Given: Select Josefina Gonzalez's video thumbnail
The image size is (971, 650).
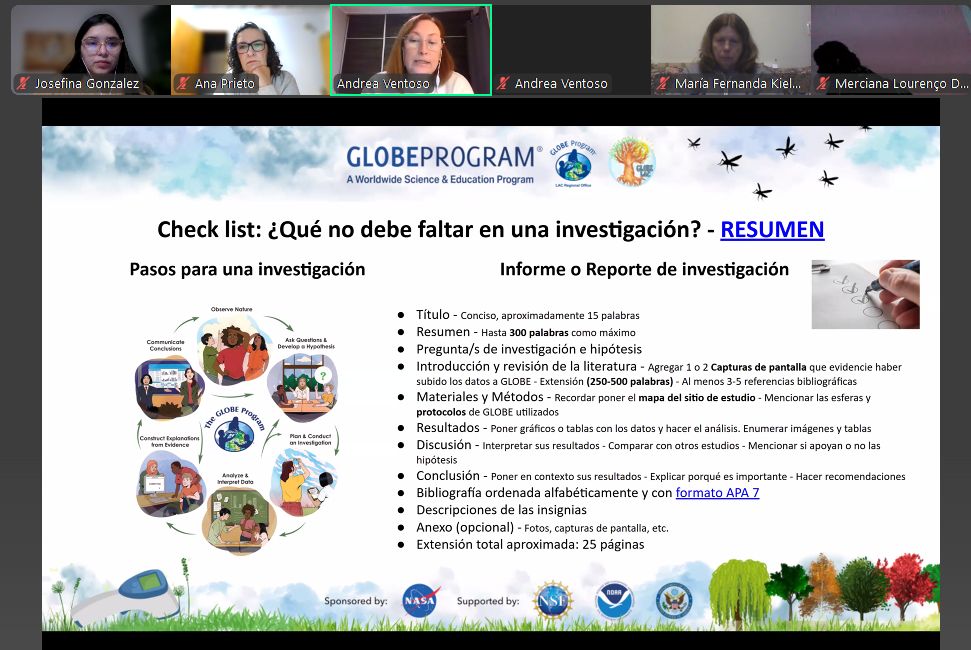Looking at the screenshot, I should tap(90, 50).
